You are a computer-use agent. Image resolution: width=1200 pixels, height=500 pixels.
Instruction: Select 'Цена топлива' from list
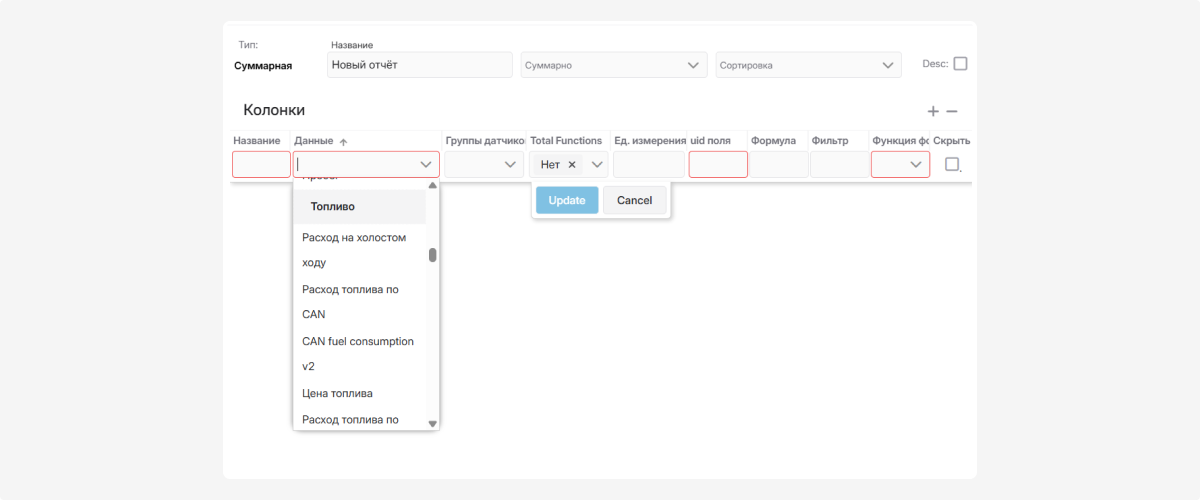[337, 393]
